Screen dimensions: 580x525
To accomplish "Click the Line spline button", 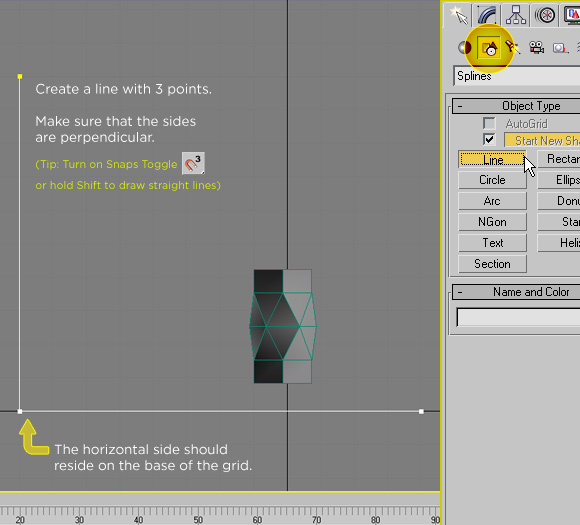I will 492,160.
